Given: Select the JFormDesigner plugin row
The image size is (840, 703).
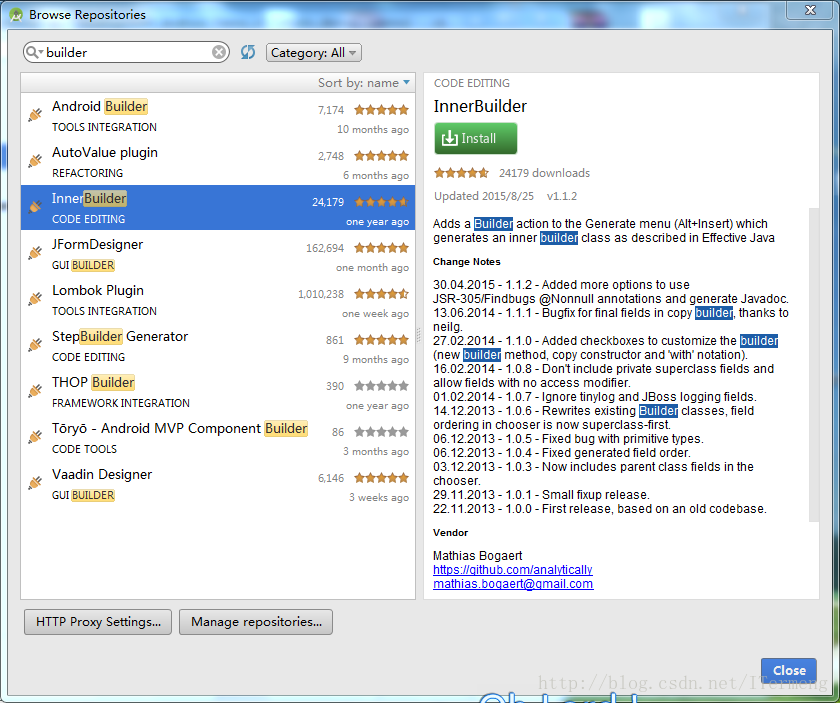Looking at the screenshot, I should tap(218, 254).
